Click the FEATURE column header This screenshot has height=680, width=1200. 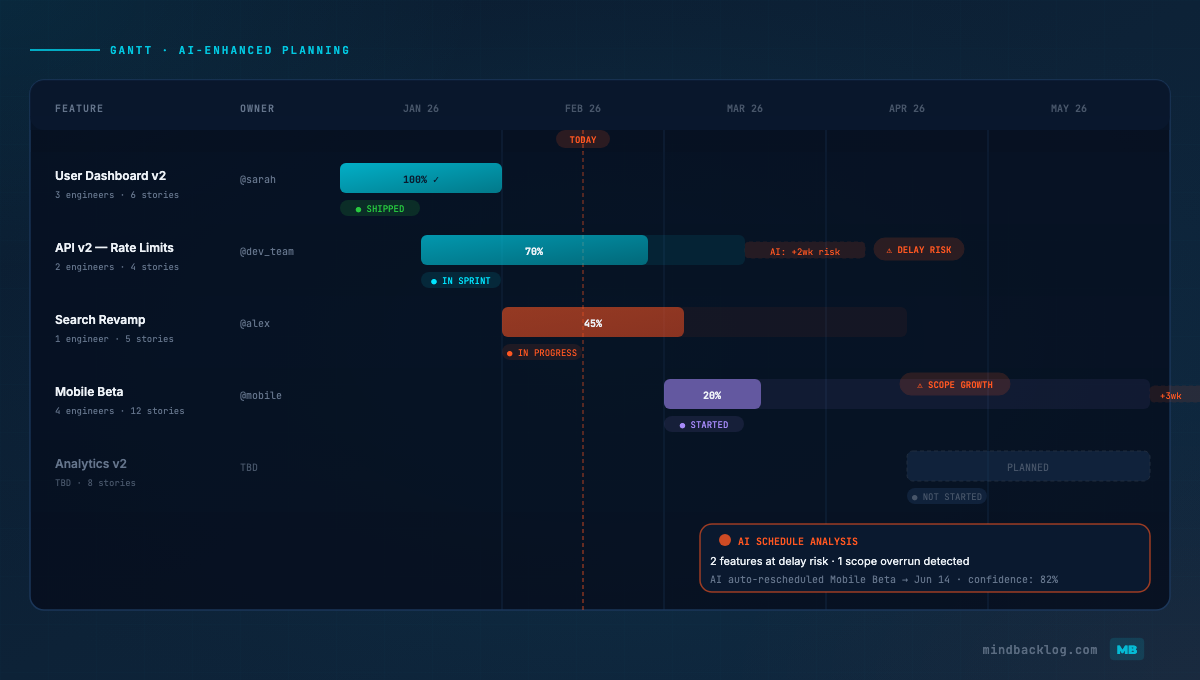pos(79,109)
